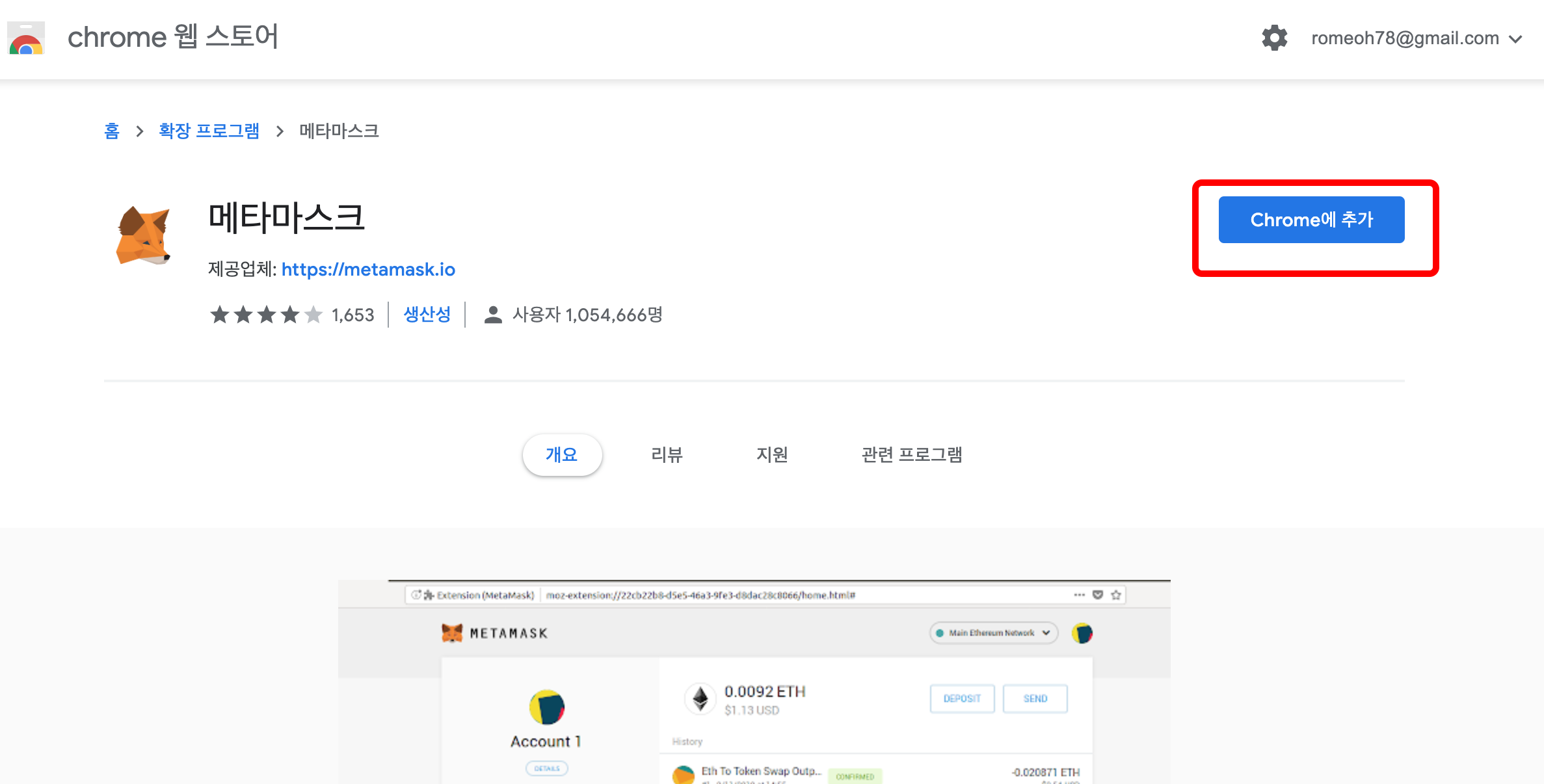Open the MetaMask preview screenshot
This screenshot has height=784, width=1544.
tap(754, 681)
